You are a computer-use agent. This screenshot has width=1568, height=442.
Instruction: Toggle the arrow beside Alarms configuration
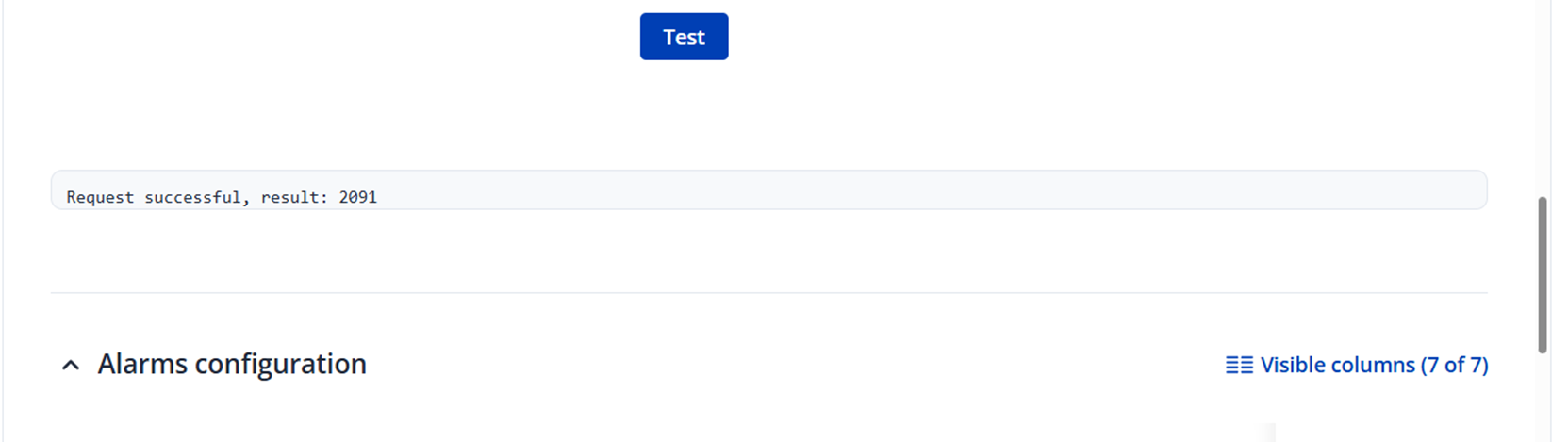tap(71, 365)
